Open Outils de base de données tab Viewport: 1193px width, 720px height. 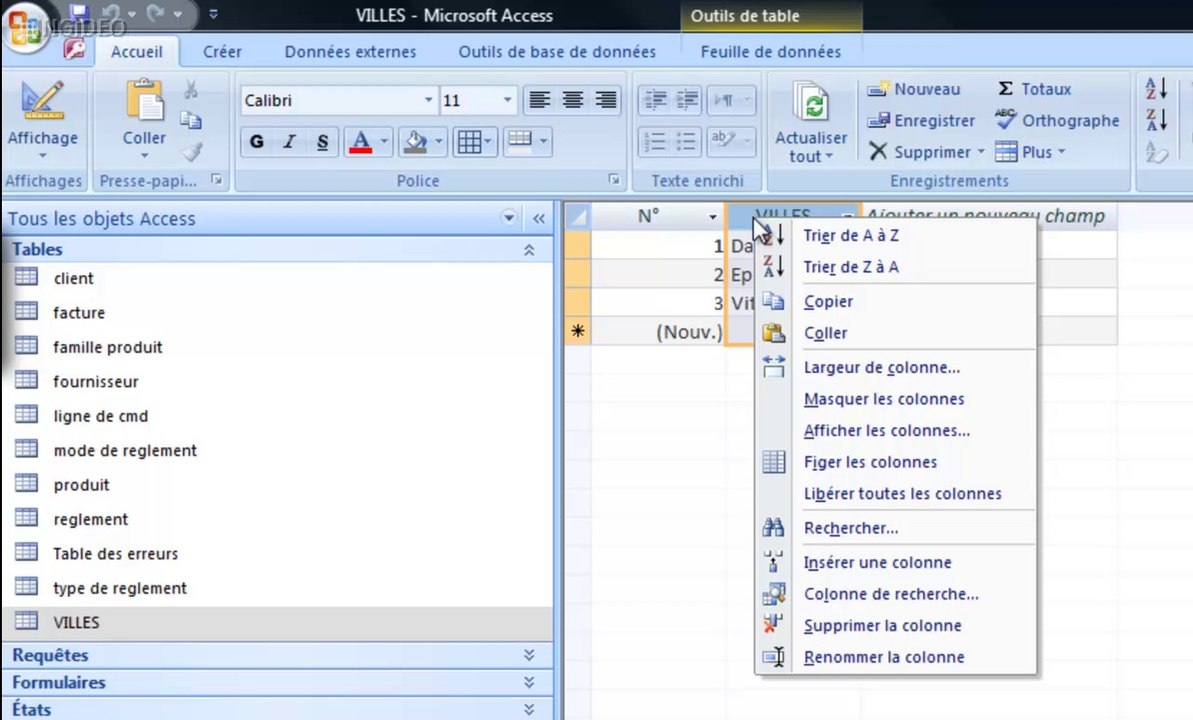557,52
